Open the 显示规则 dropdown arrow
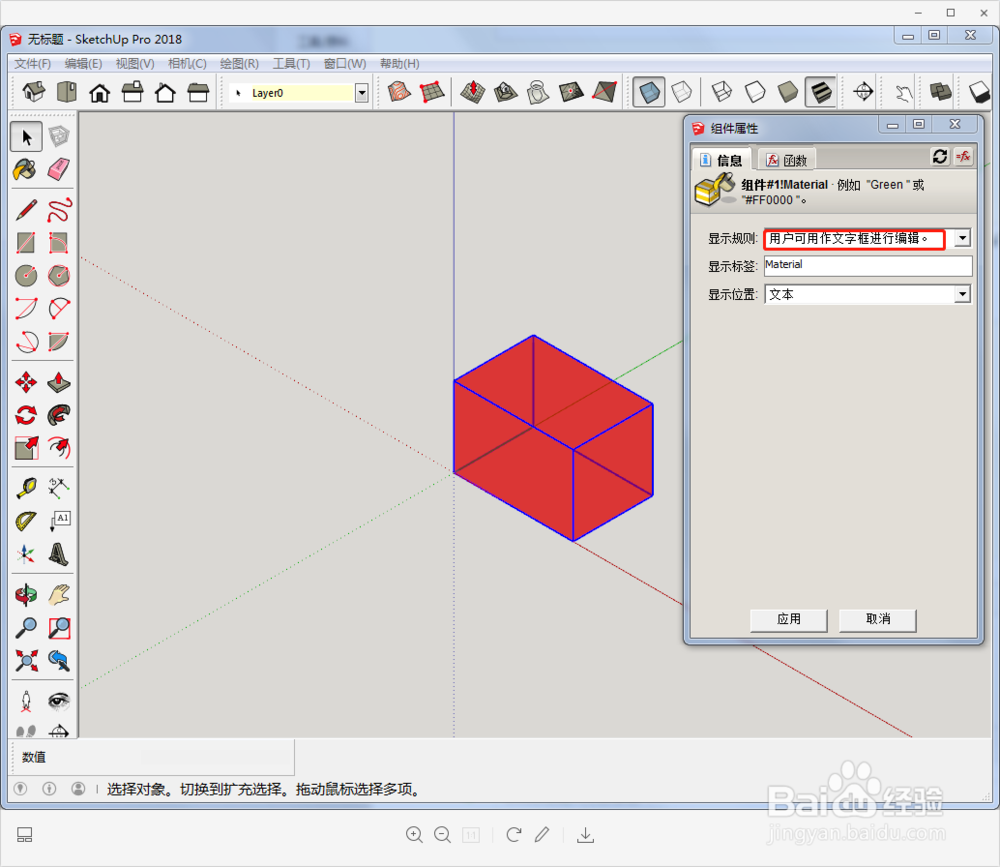The width and height of the screenshot is (1000, 867). [x=962, y=239]
